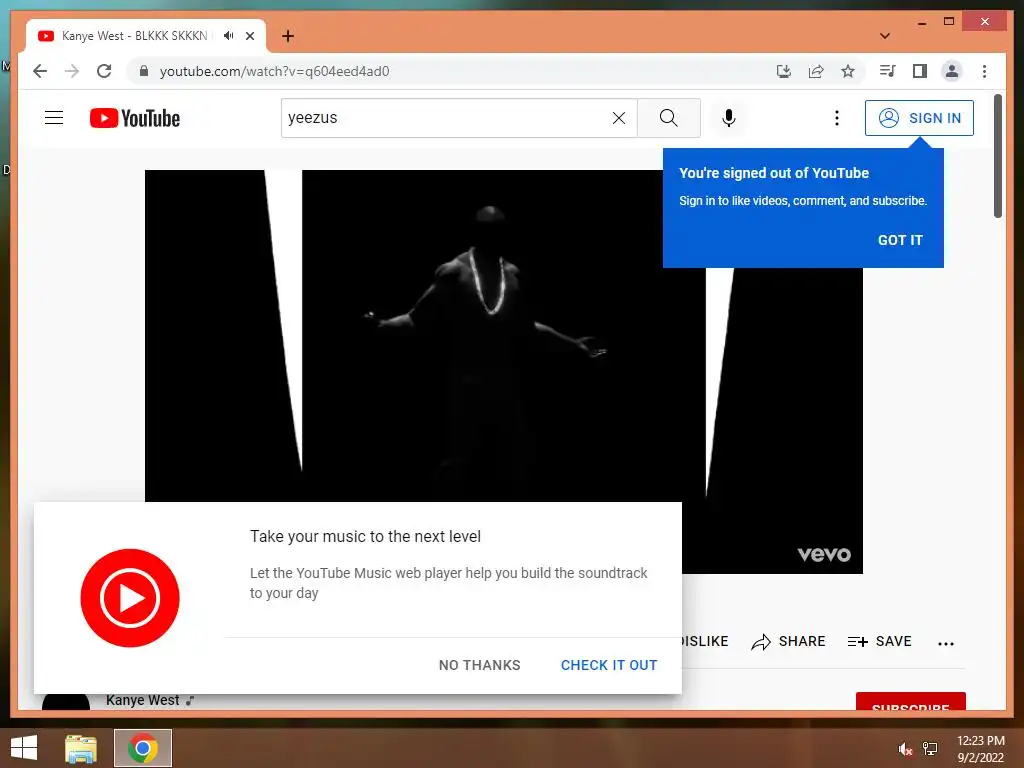The width and height of the screenshot is (1024, 768).
Task: Open File Explorer from taskbar
Action: click(x=81, y=748)
